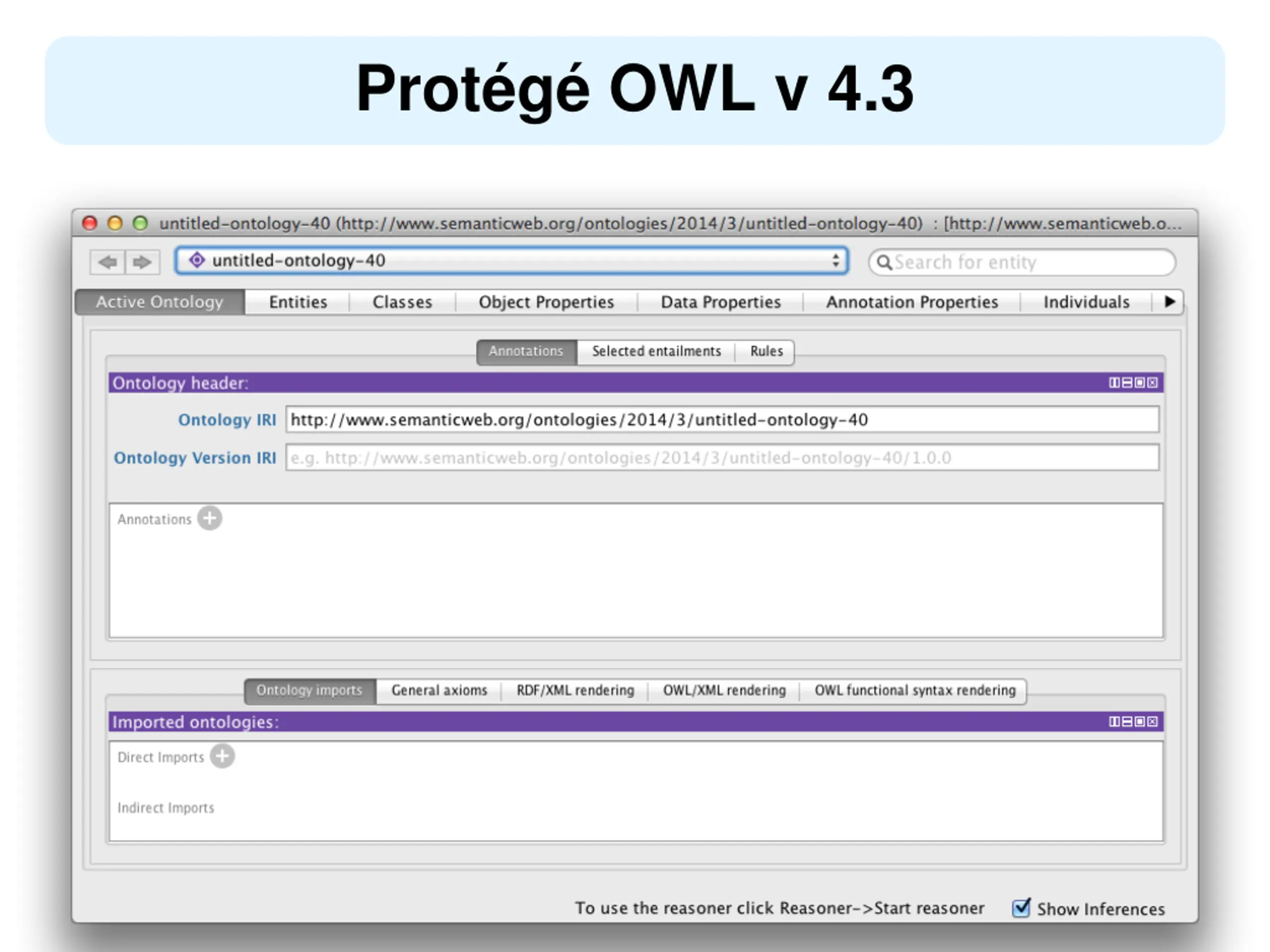
Task: Go forward using the right arrow
Action: (142, 262)
